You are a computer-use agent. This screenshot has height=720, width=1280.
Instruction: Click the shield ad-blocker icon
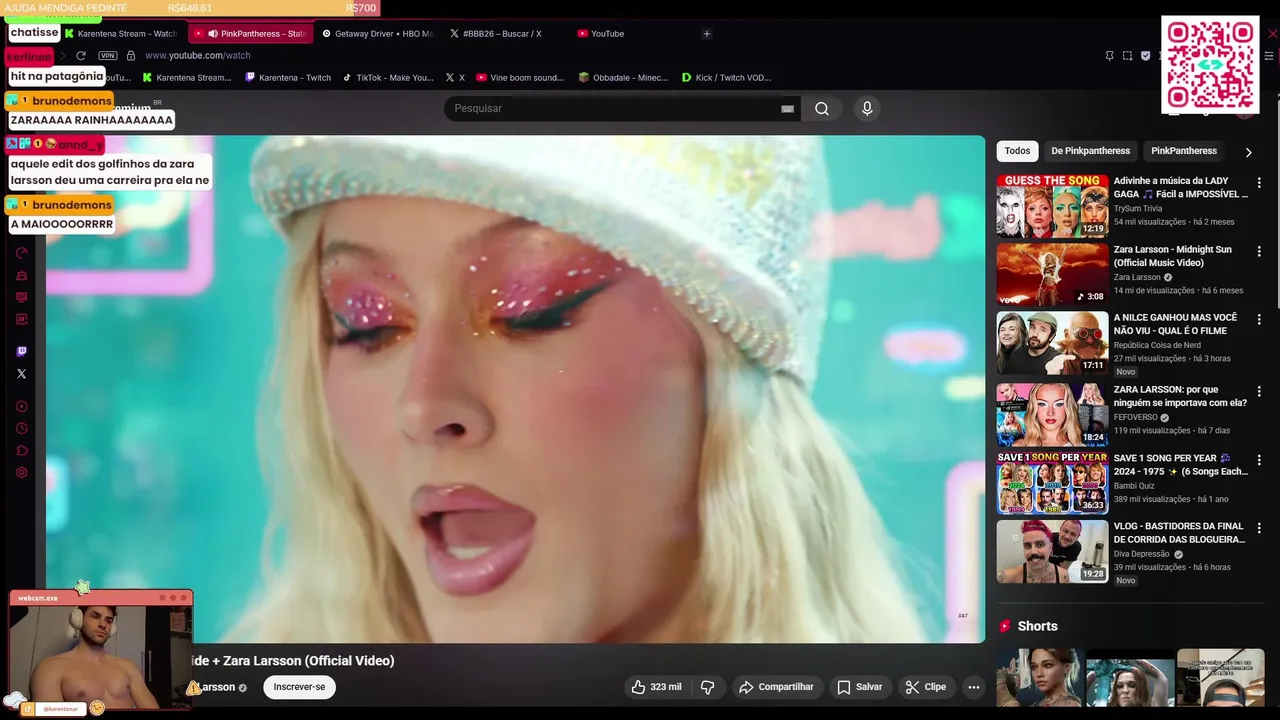(x=1145, y=56)
